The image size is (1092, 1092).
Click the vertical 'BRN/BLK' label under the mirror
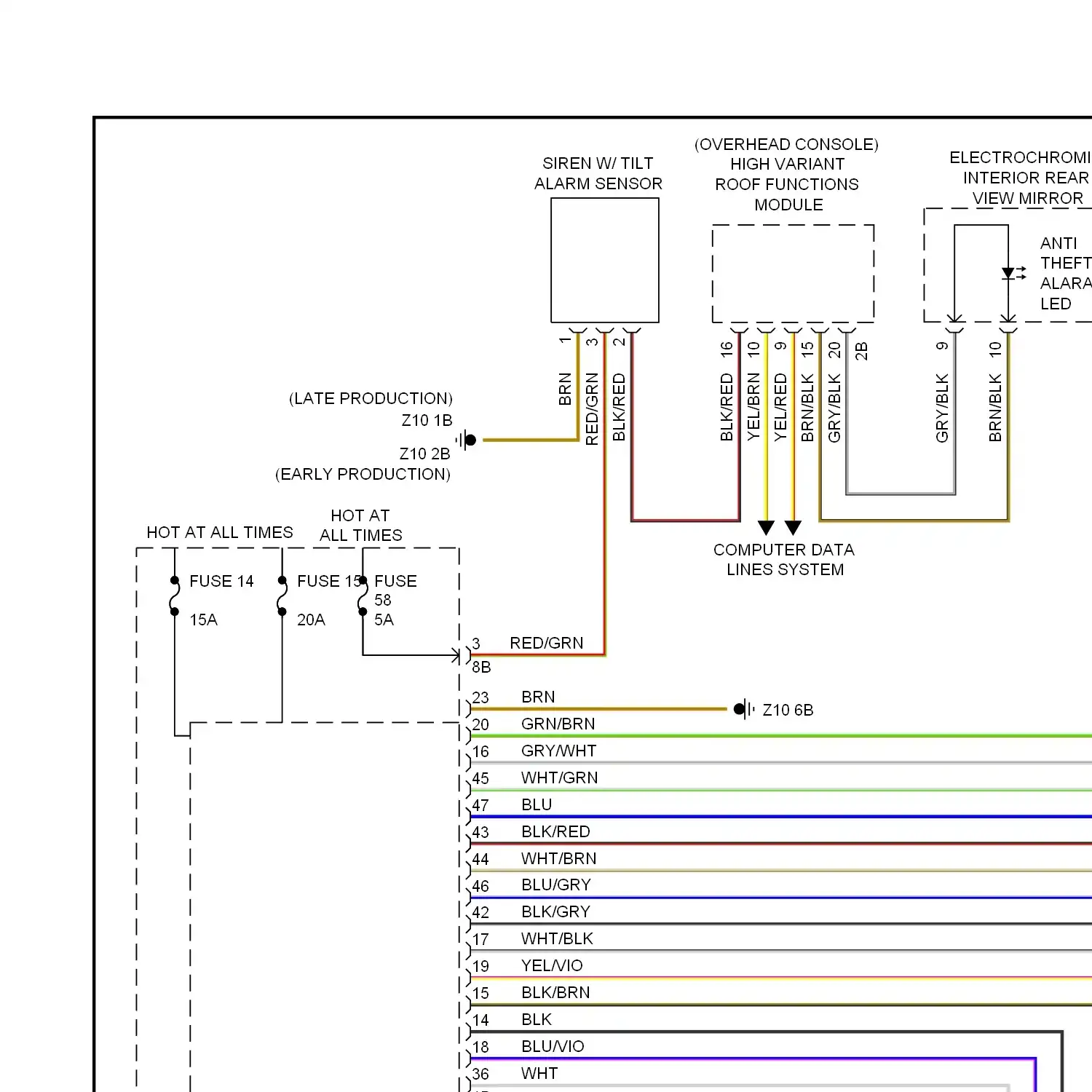point(995,408)
